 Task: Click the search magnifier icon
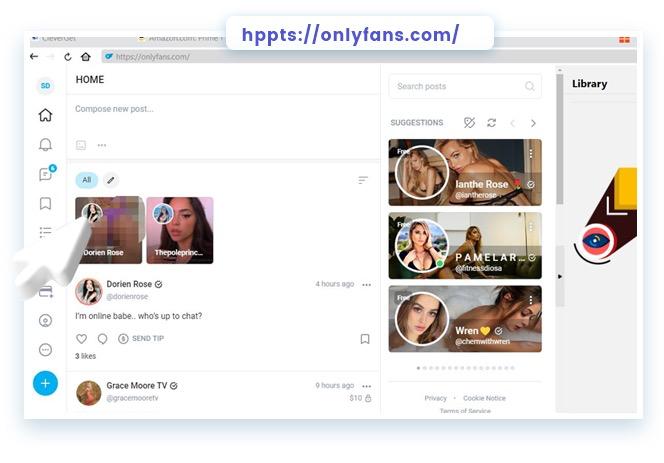pyautogui.click(x=529, y=86)
